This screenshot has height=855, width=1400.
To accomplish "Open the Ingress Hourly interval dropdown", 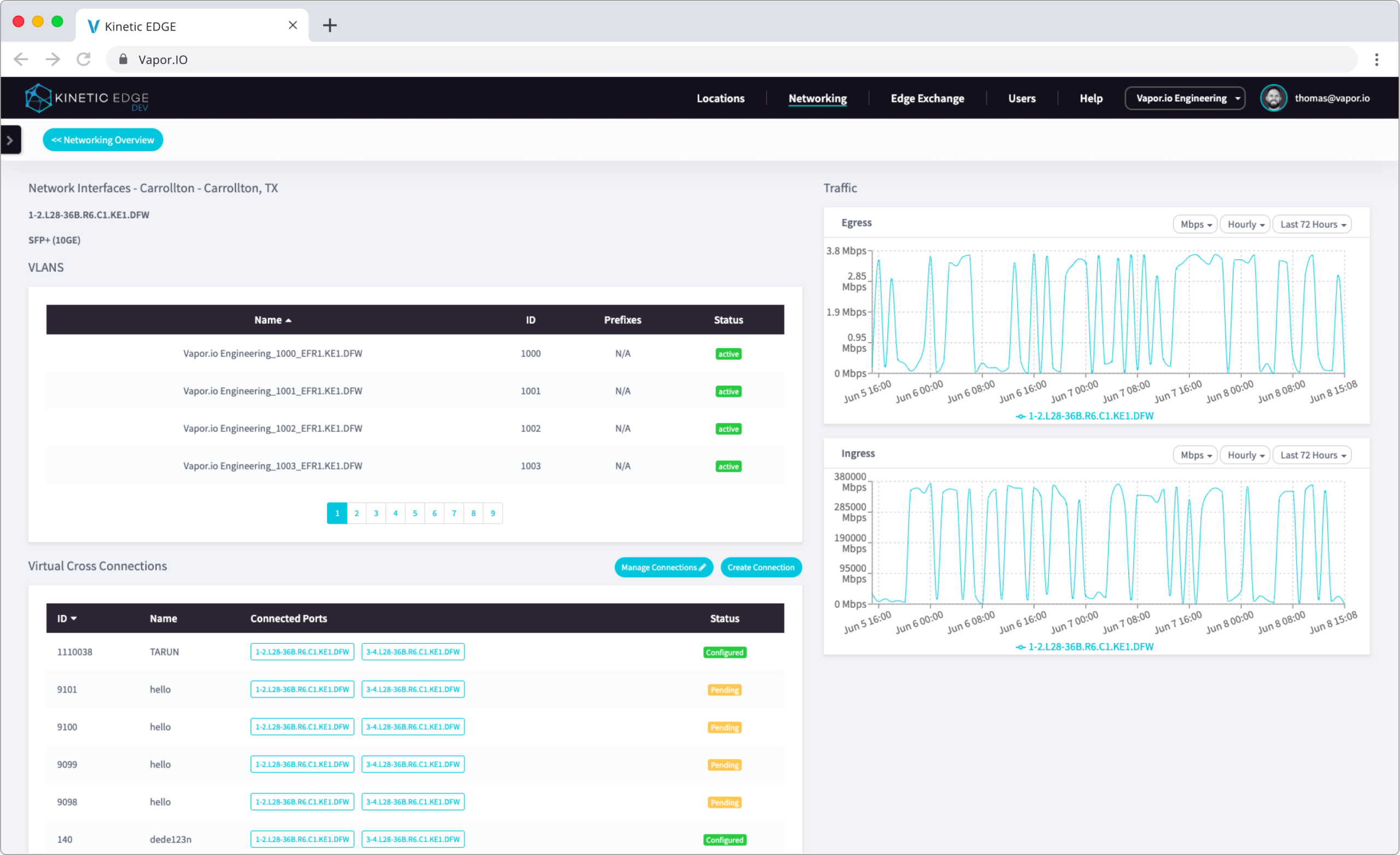I will point(1245,455).
